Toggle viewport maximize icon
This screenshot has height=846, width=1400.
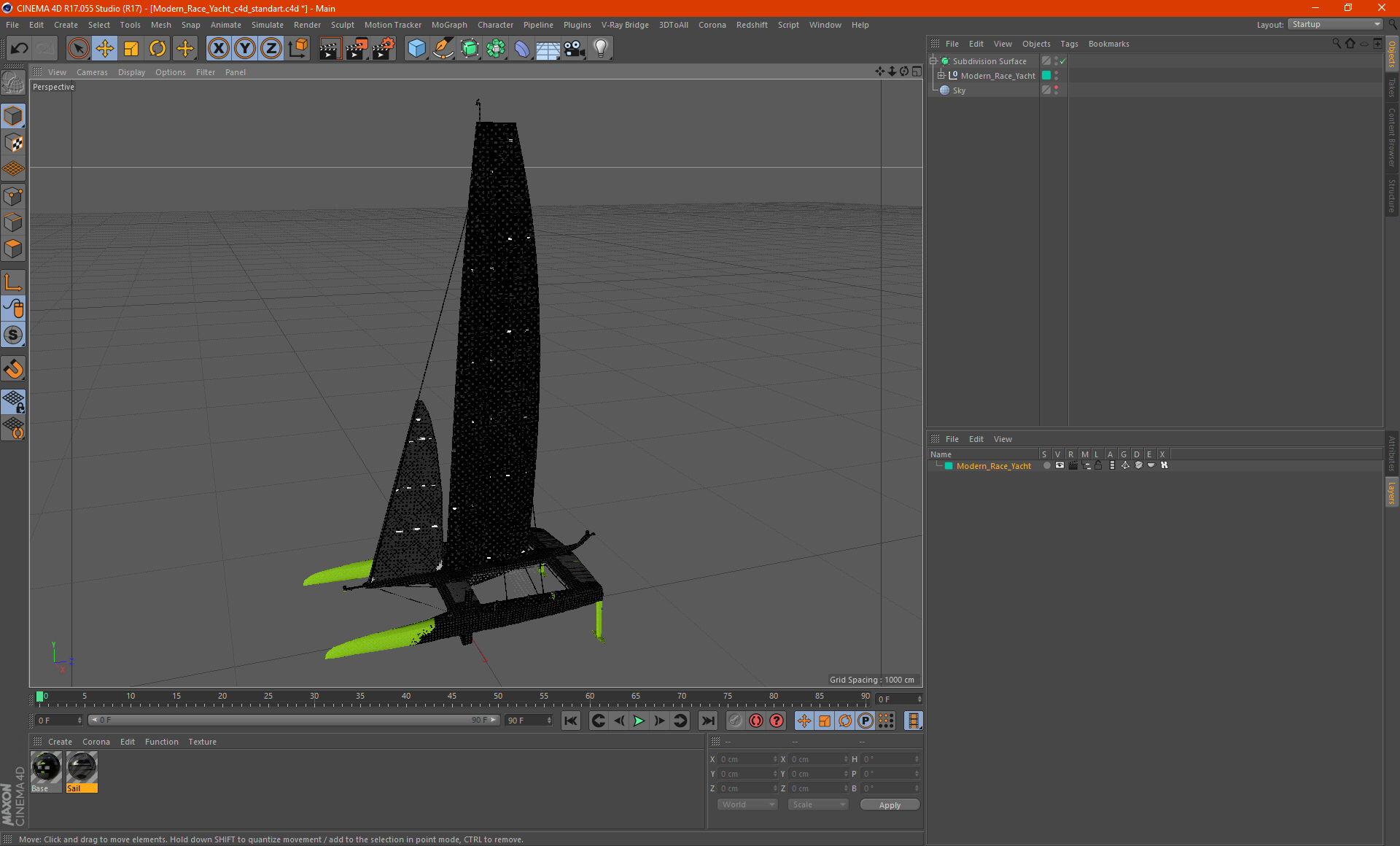(917, 71)
